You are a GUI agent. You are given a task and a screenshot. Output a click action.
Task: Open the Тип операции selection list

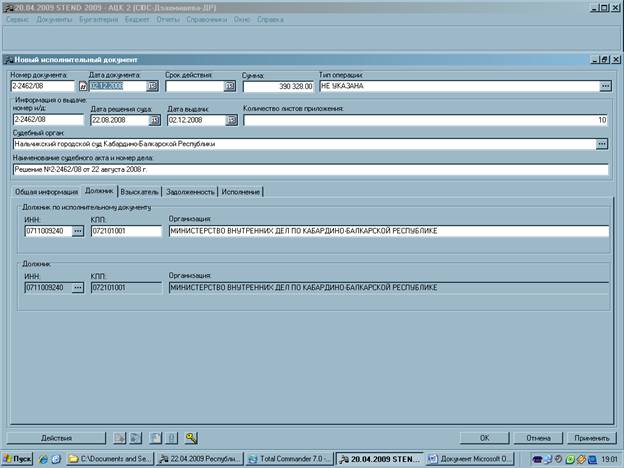pos(604,87)
